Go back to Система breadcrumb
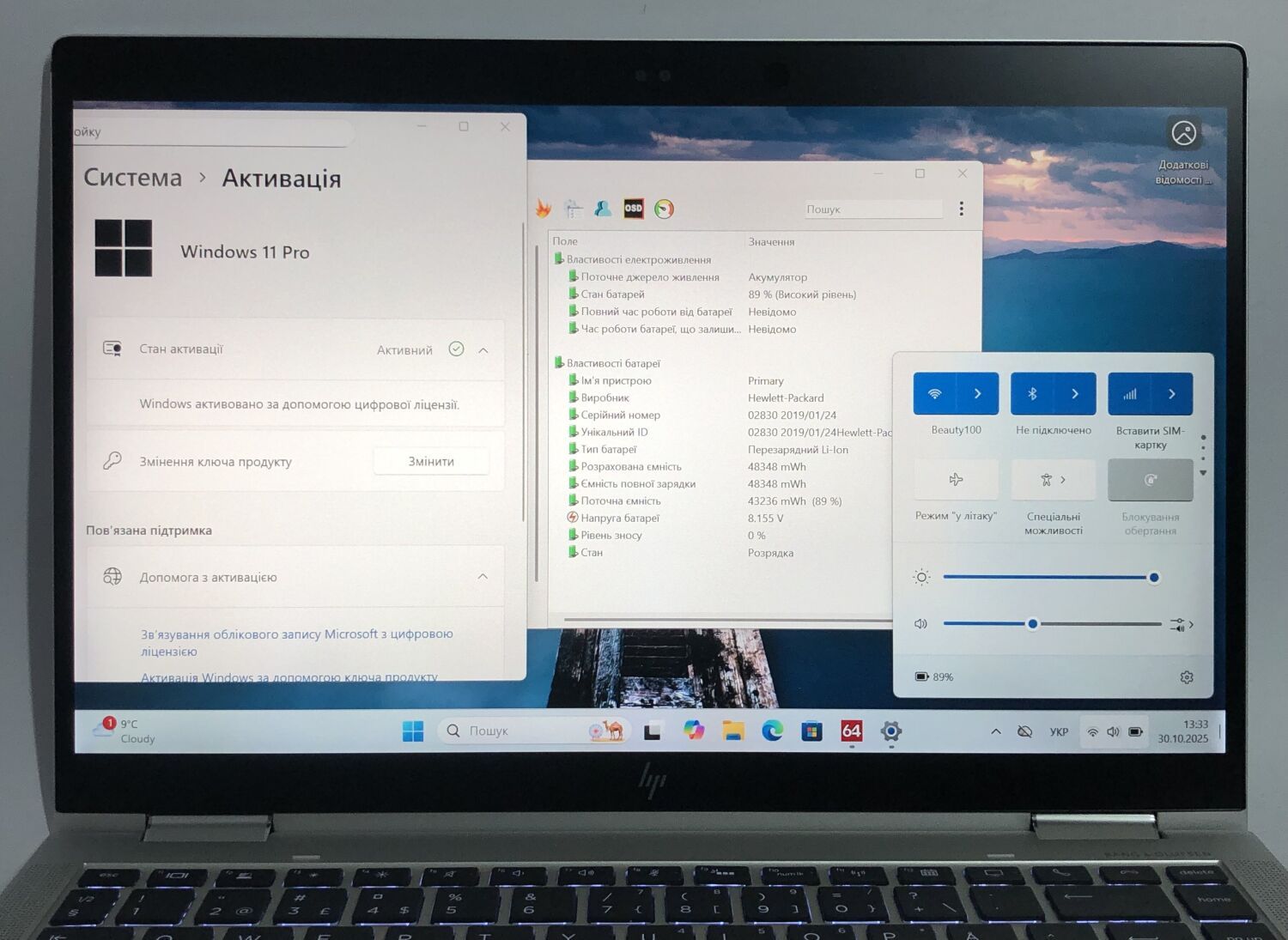Screen dimensions: 1288x940 (x=133, y=178)
